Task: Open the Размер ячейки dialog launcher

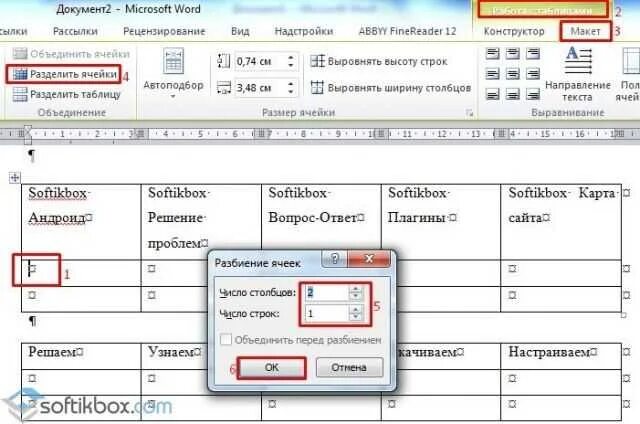Action: pos(469,113)
